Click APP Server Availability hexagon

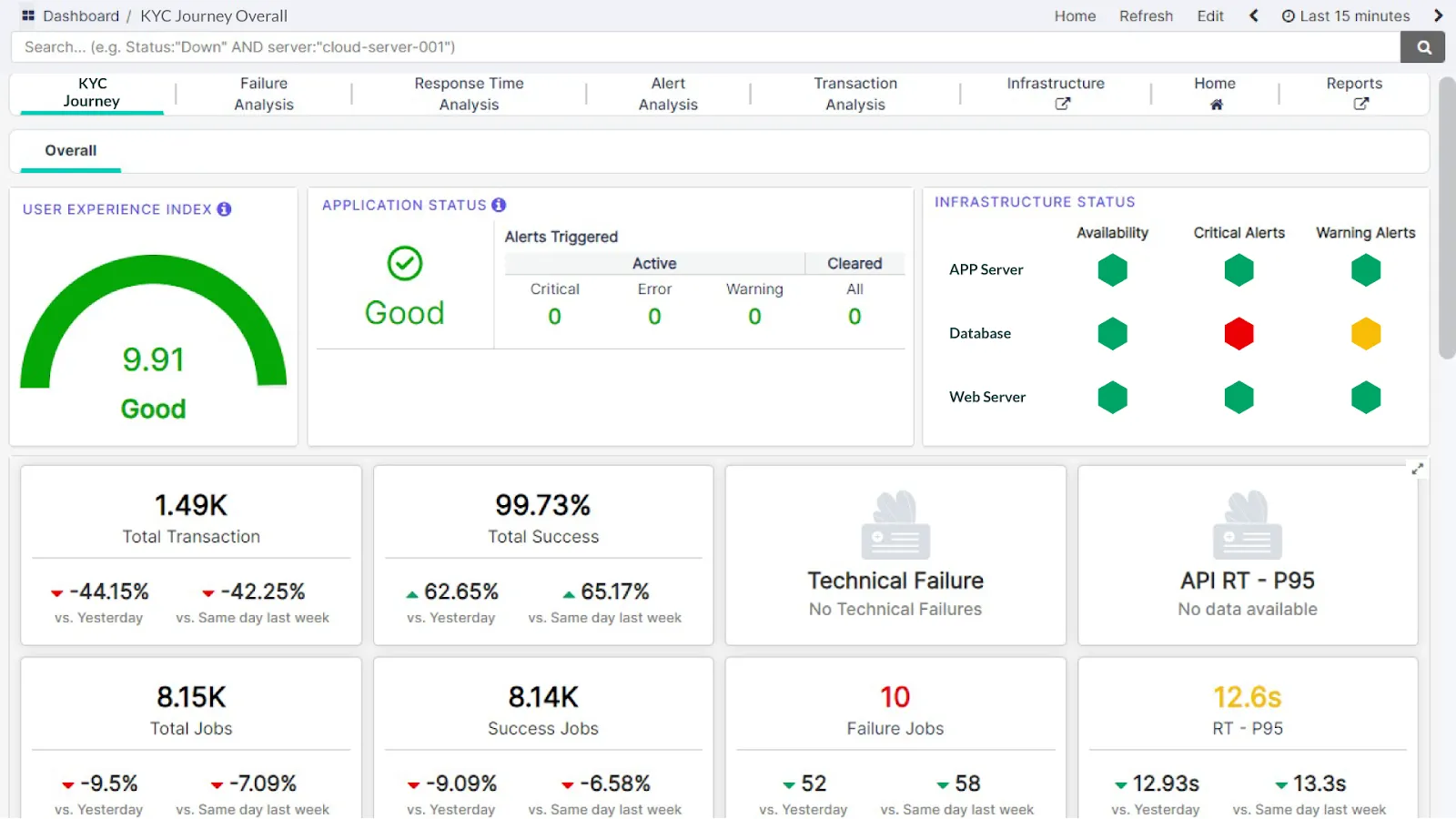1112,270
